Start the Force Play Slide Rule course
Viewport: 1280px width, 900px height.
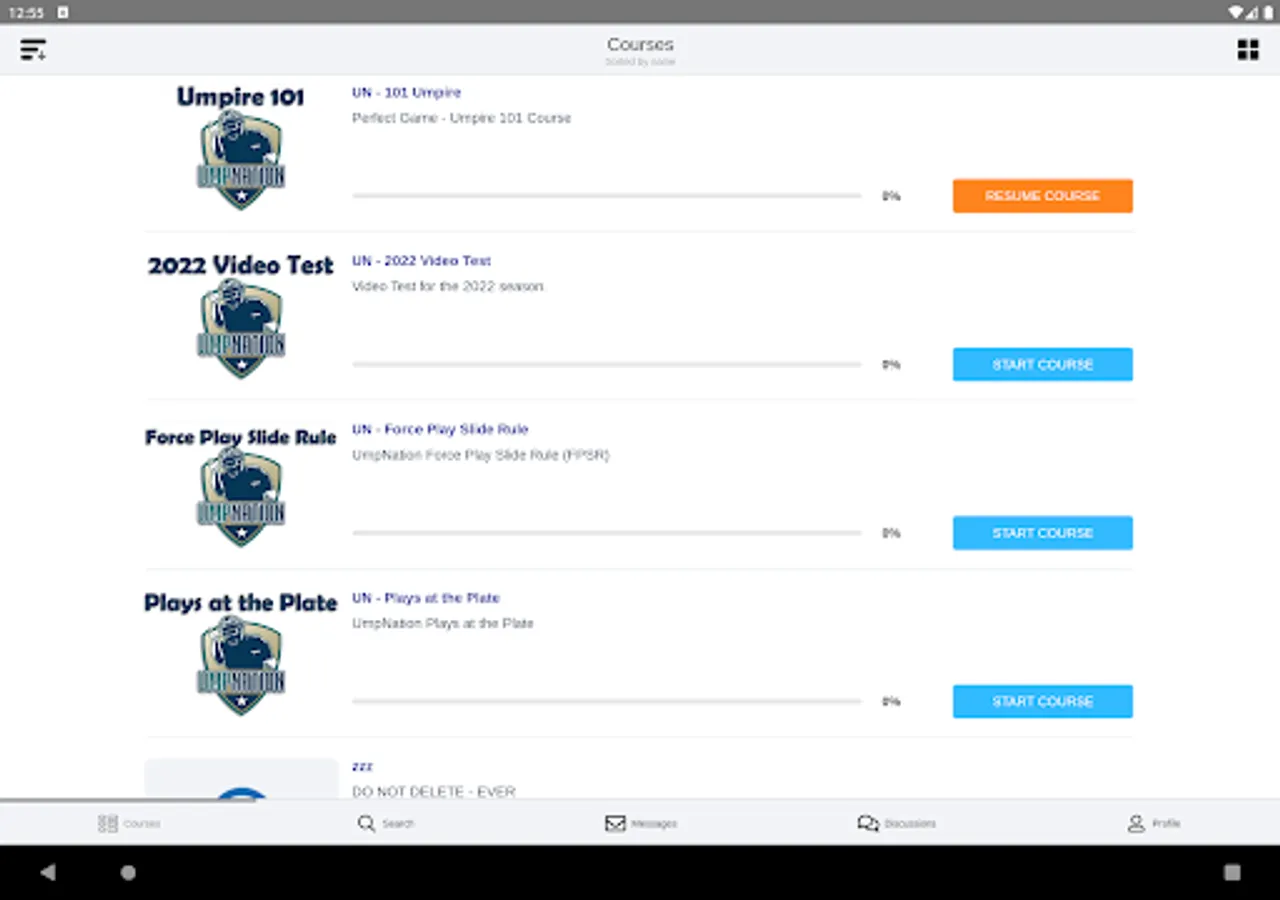point(1042,533)
